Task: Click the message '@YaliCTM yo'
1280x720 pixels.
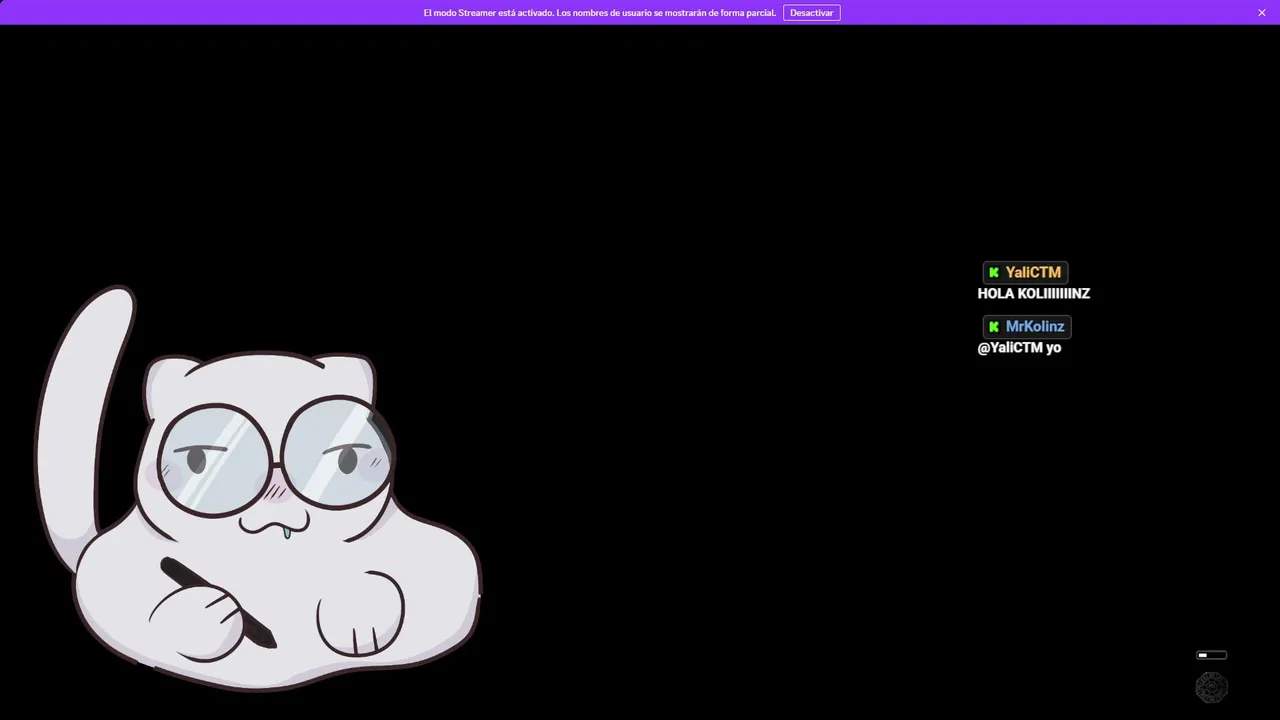Action: 1019,348
